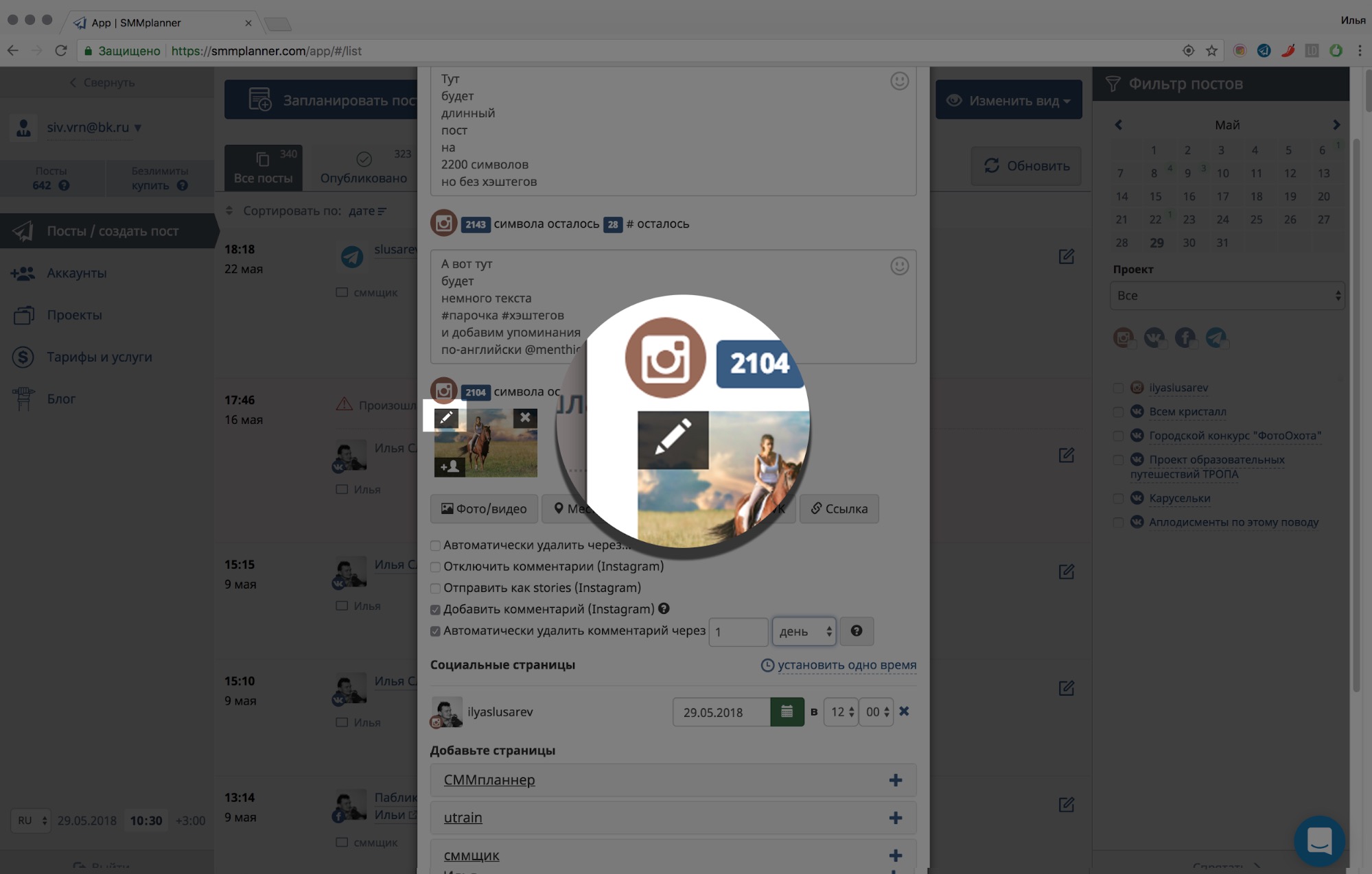Filter posts by Telegram icon
Screen dimensions: 1372x874
1216,338
